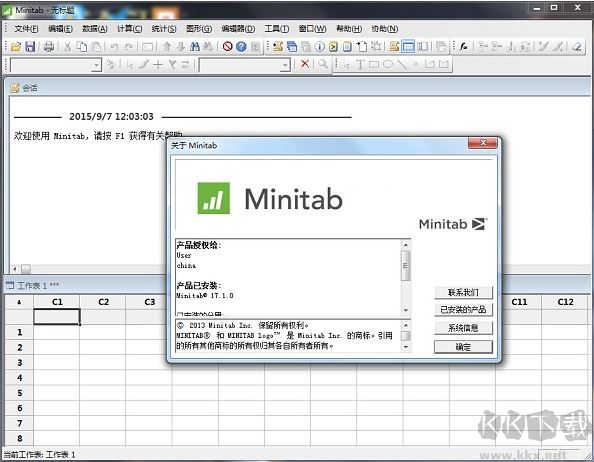The height and width of the screenshot is (462, 594).
Task: Click the 会话 session window title
Action: (x=30, y=88)
